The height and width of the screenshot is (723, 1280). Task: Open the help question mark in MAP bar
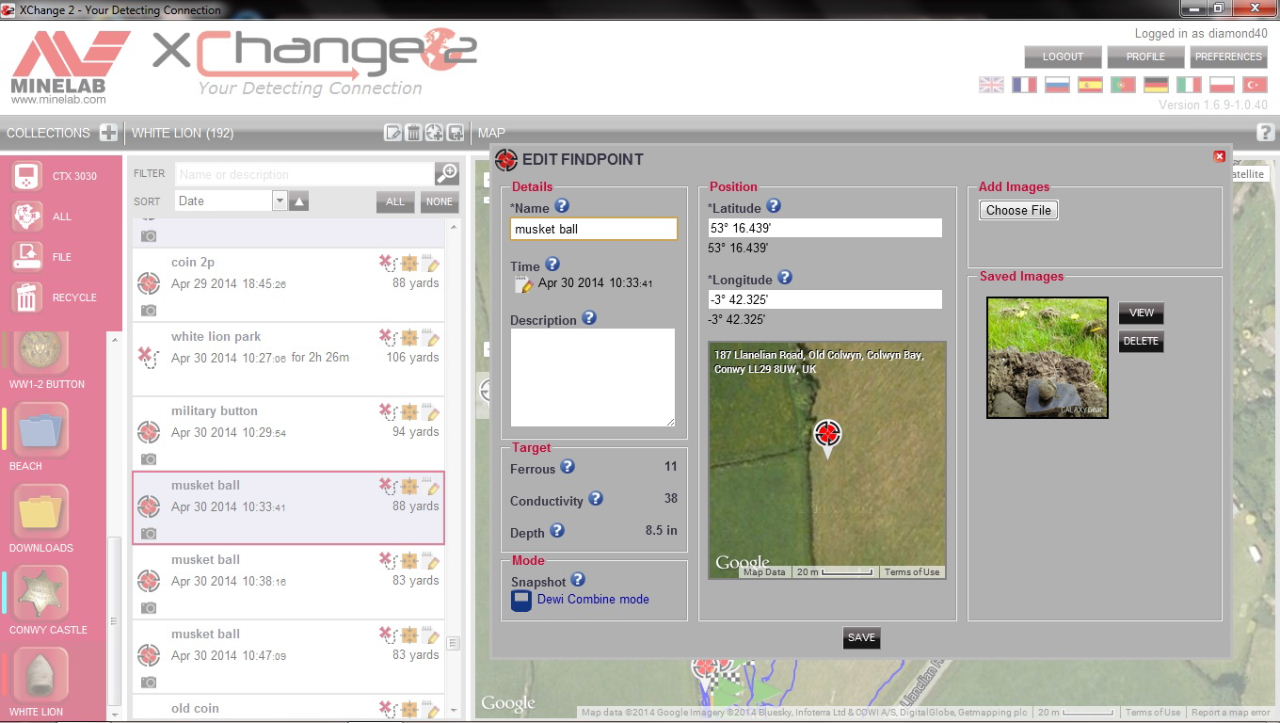point(1265,132)
